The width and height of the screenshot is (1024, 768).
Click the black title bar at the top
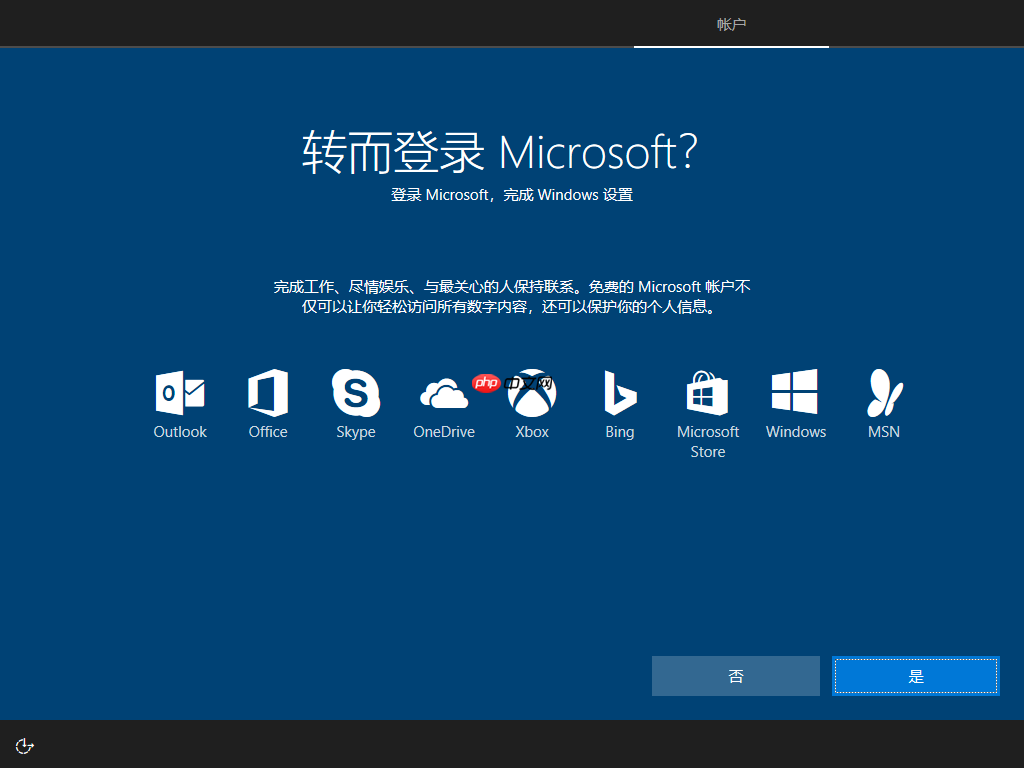(x=300, y=22)
